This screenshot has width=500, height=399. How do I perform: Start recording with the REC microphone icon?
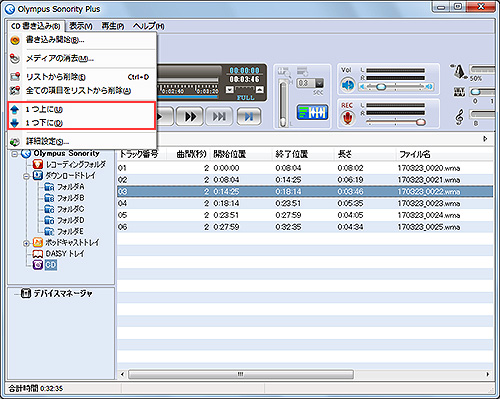(348, 118)
